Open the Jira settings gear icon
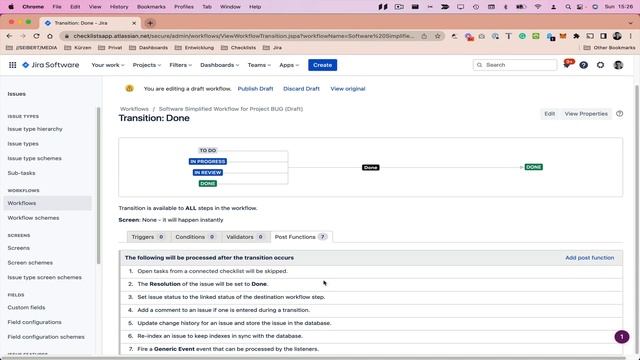The image size is (640, 360). (600, 65)
